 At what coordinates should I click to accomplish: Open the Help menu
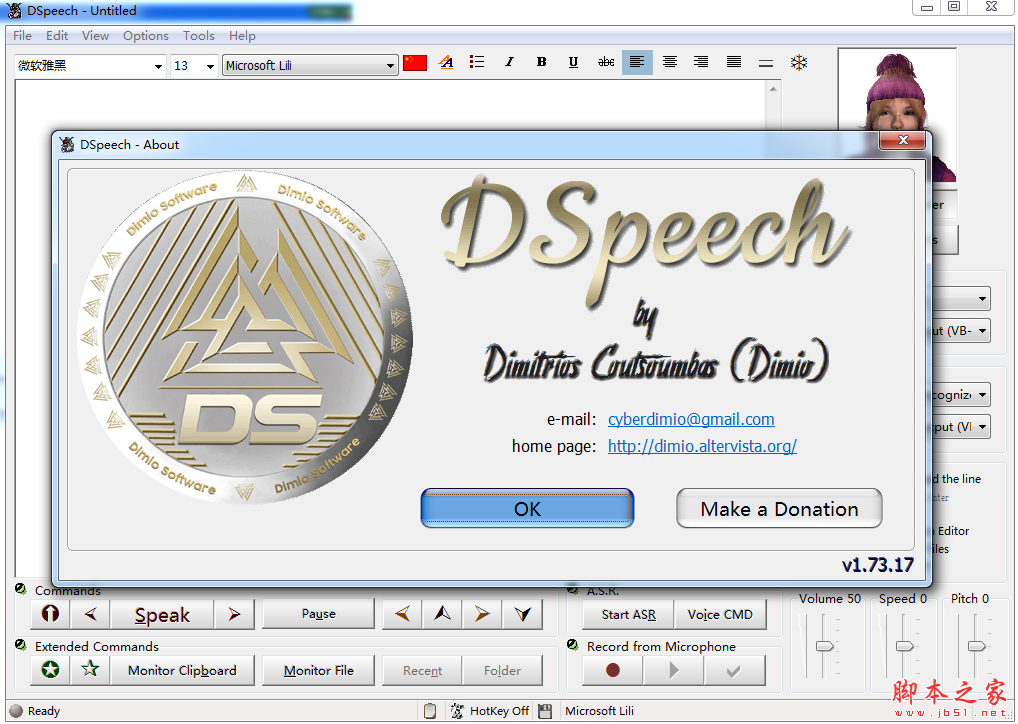[x=242, y=36]
